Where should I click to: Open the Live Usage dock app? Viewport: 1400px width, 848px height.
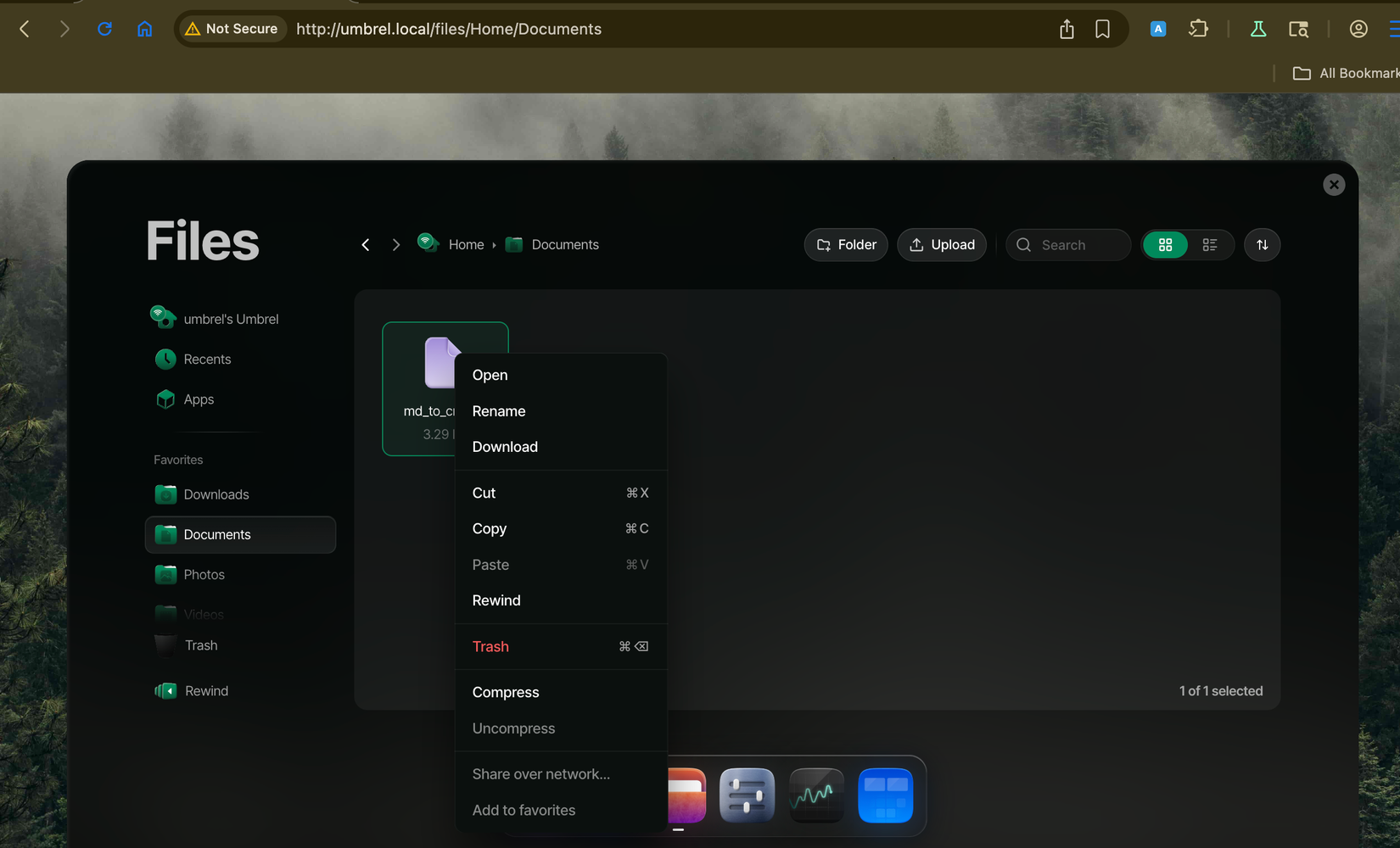coord(816,795)
